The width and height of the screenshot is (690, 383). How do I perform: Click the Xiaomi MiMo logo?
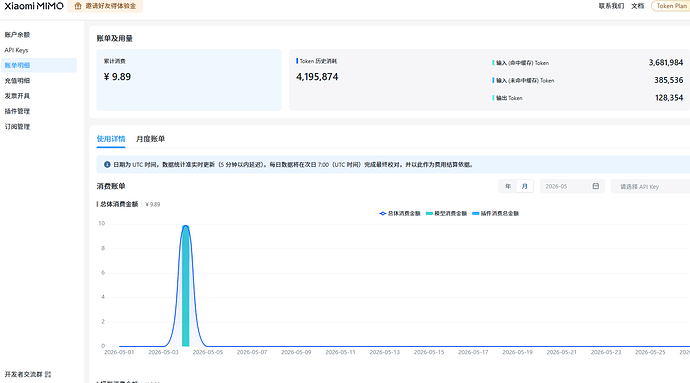(34, 6)
